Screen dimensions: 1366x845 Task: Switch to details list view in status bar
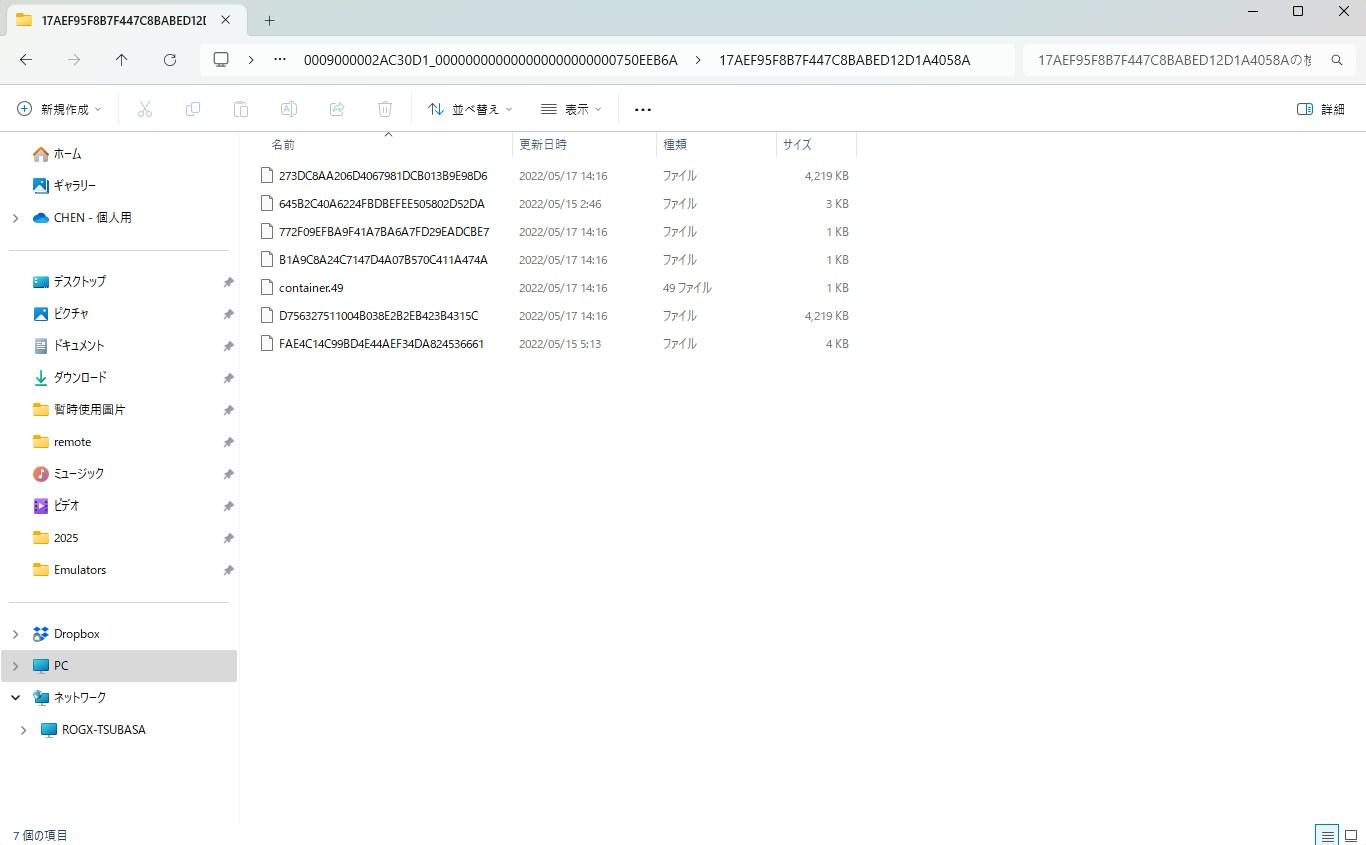coord(1327,835)
